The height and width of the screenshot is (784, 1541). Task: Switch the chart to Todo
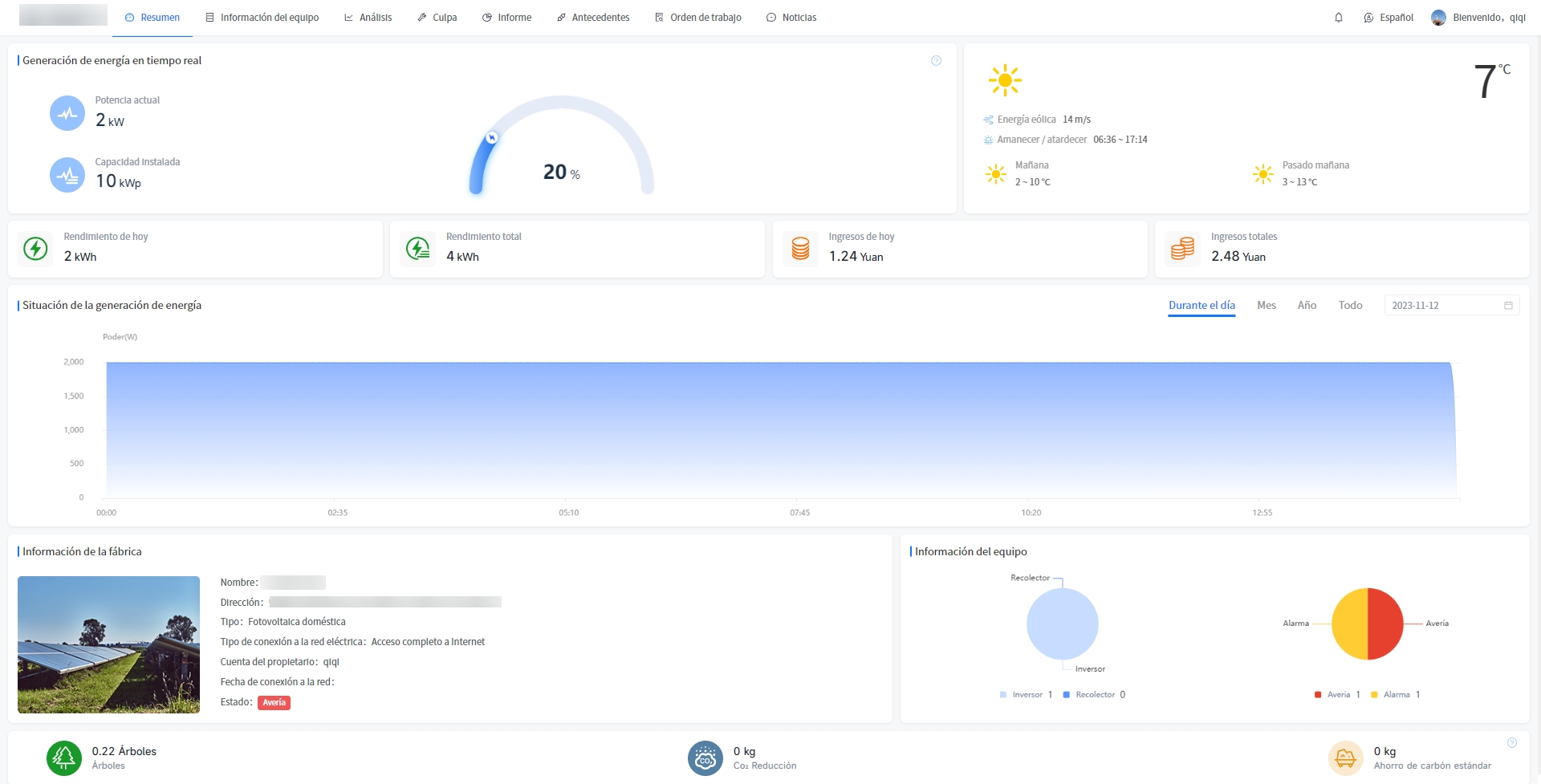click(x=1350, y=306)
